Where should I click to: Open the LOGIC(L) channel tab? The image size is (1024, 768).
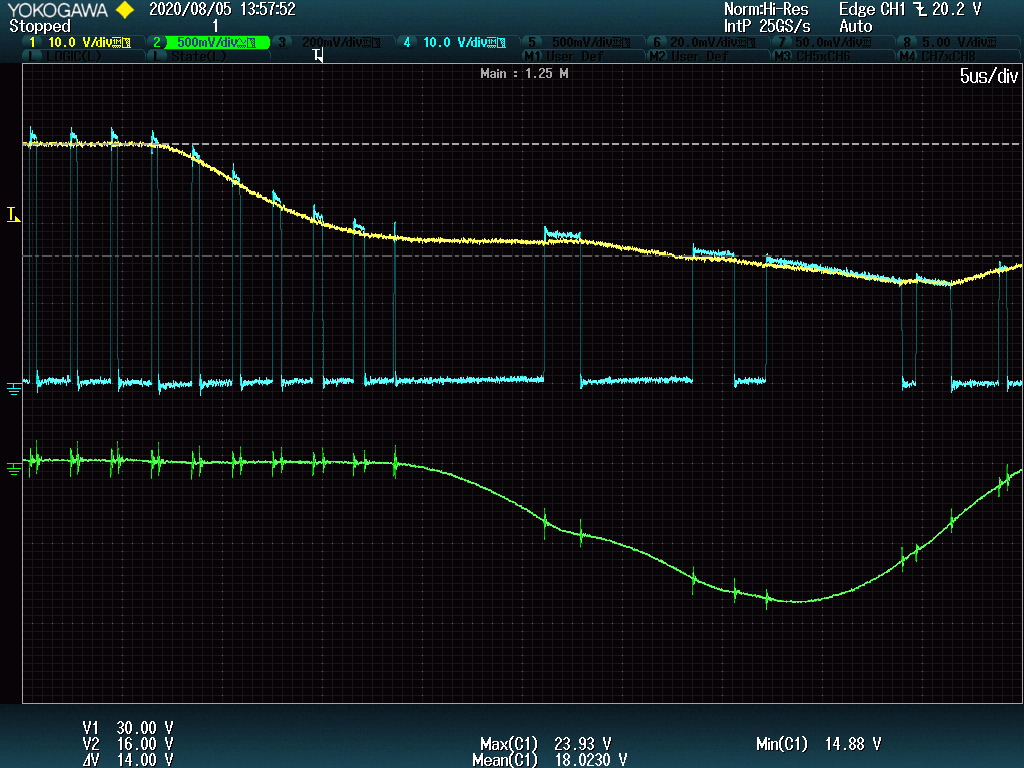(83, 57)
